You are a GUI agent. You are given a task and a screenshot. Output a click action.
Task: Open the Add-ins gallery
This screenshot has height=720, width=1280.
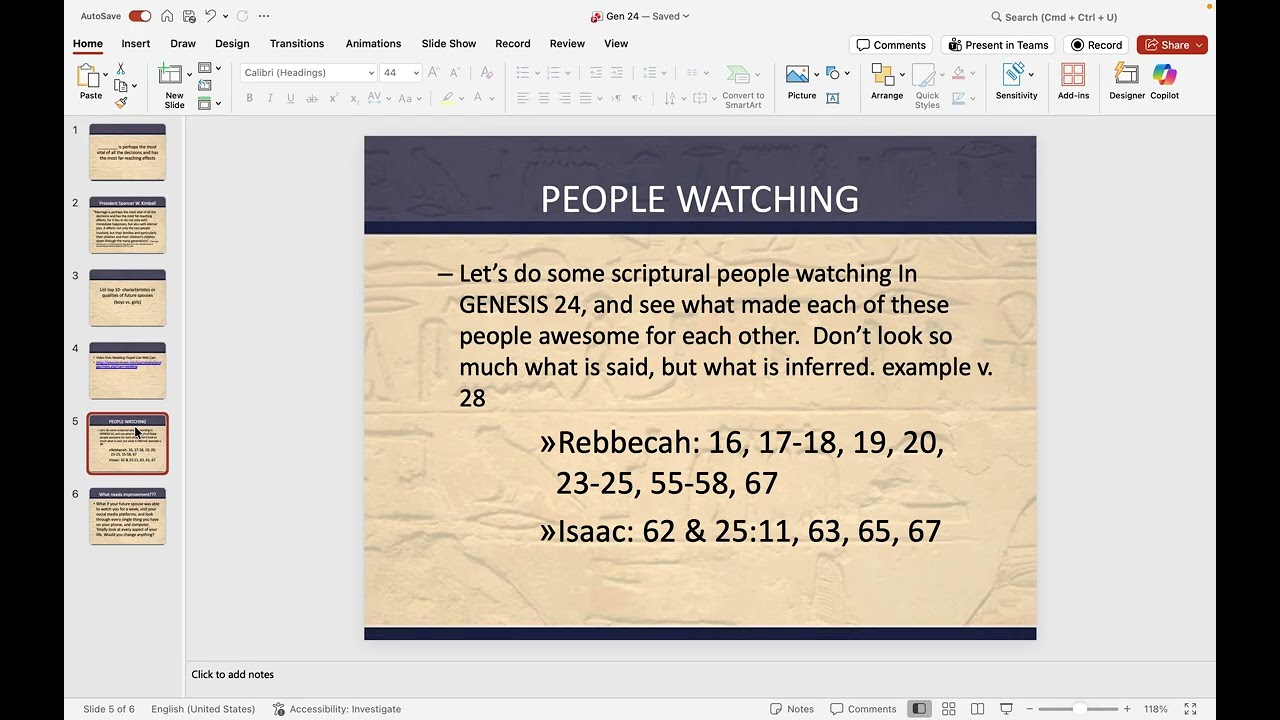[x=1073, y=81]
